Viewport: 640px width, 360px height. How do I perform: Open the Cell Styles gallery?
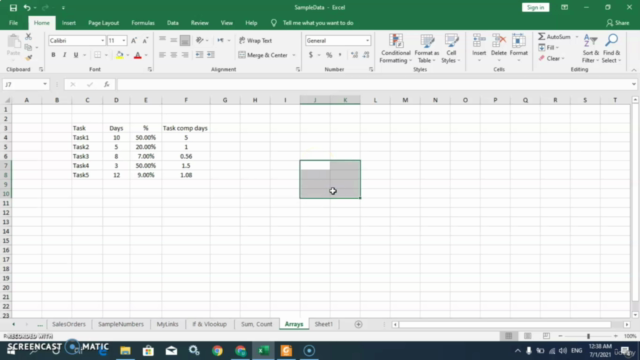[451, 49]
